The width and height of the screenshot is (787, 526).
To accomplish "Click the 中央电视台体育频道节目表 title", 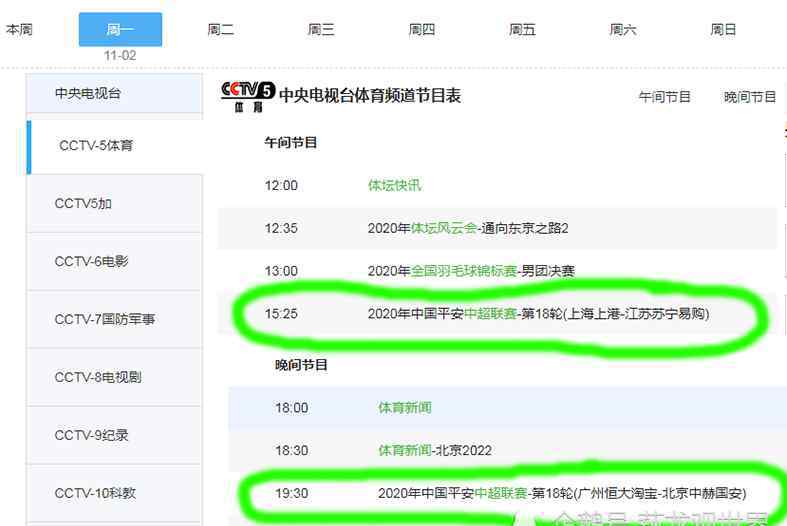I will tap(370, 95).
